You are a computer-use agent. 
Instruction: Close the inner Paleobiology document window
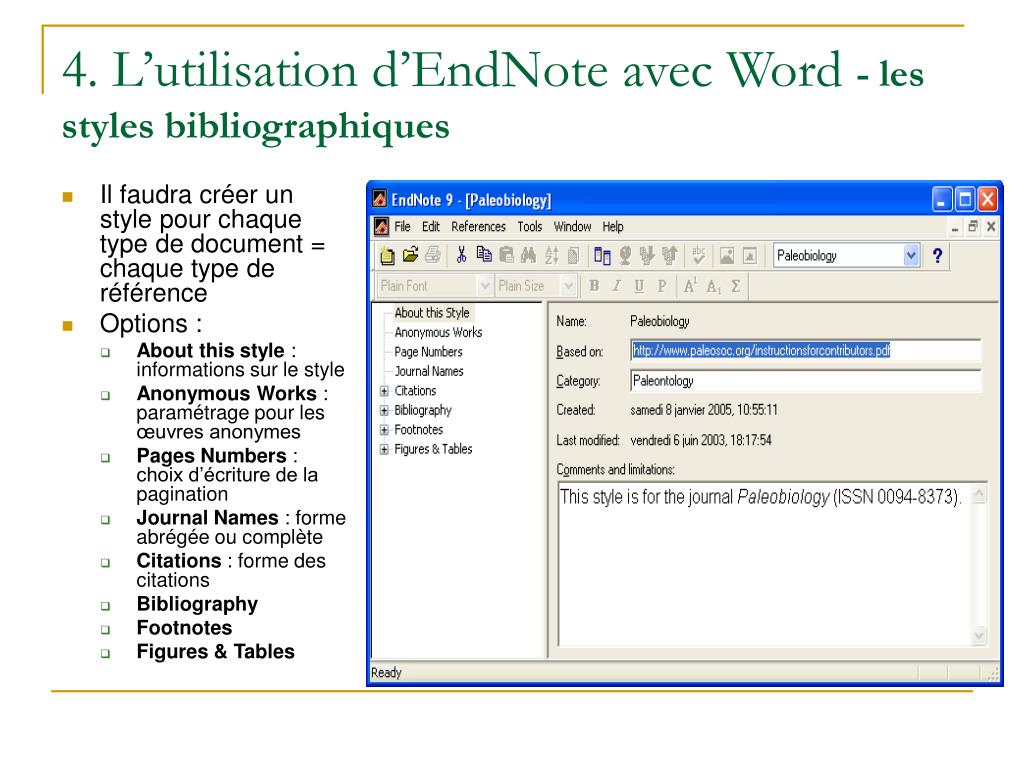pos(991,227)
